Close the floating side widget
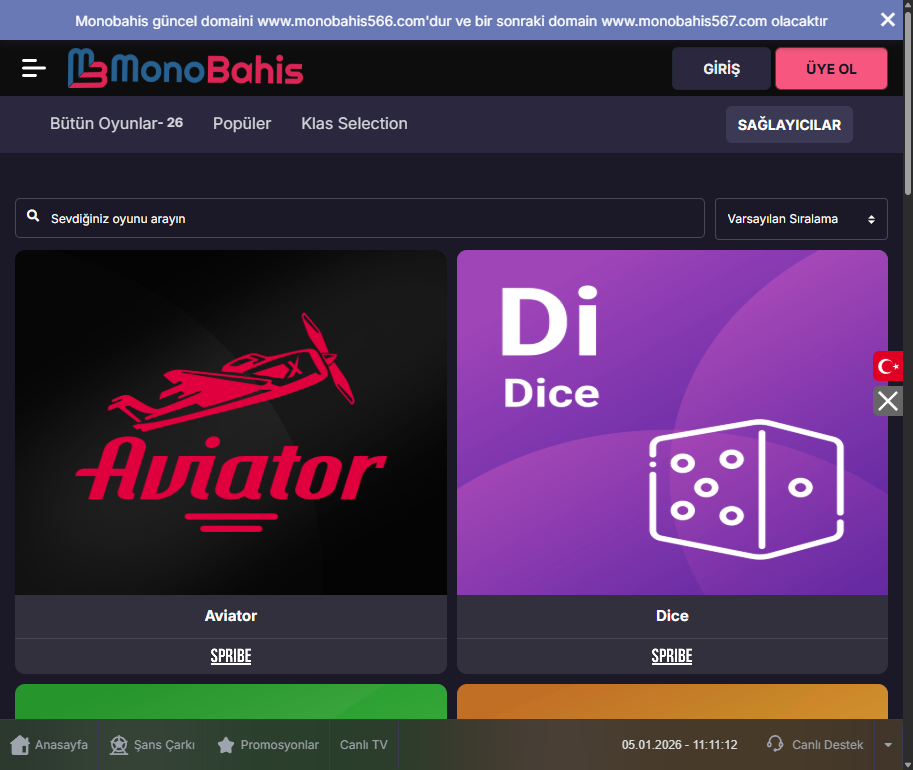Screen dimensions: 913x770 (888, 401)
